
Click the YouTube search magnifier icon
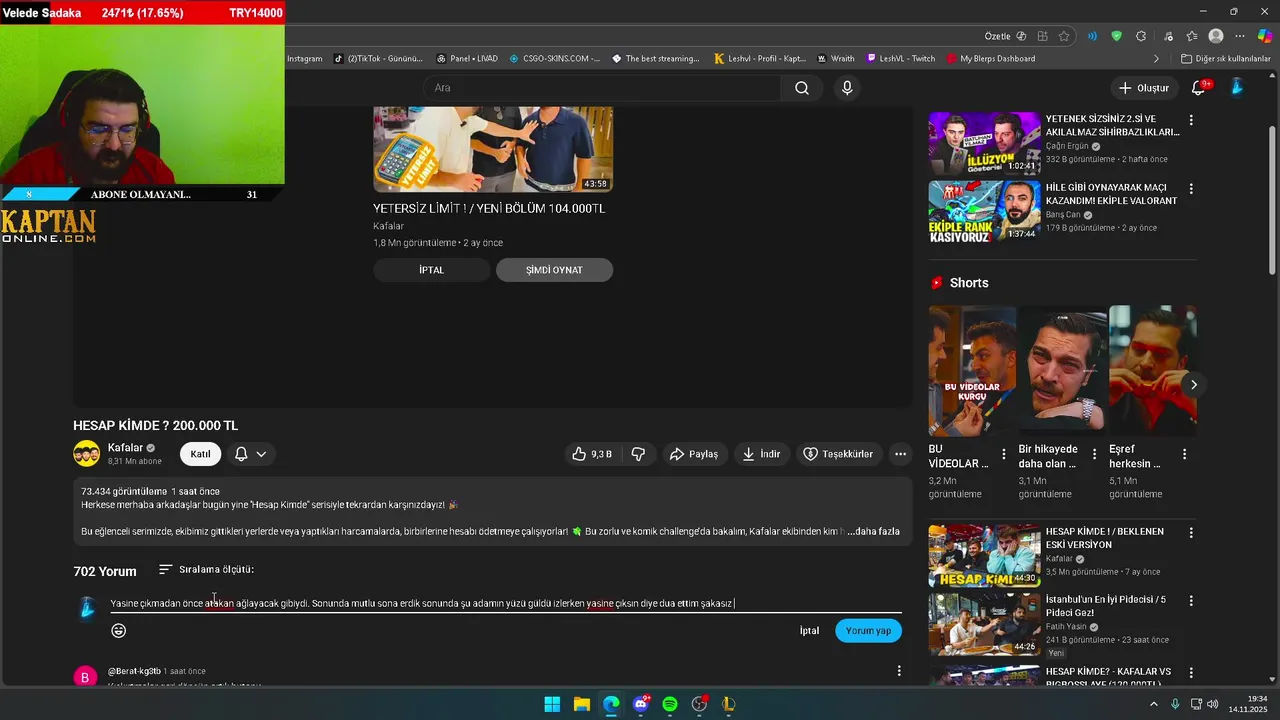[x=802, y=88]
